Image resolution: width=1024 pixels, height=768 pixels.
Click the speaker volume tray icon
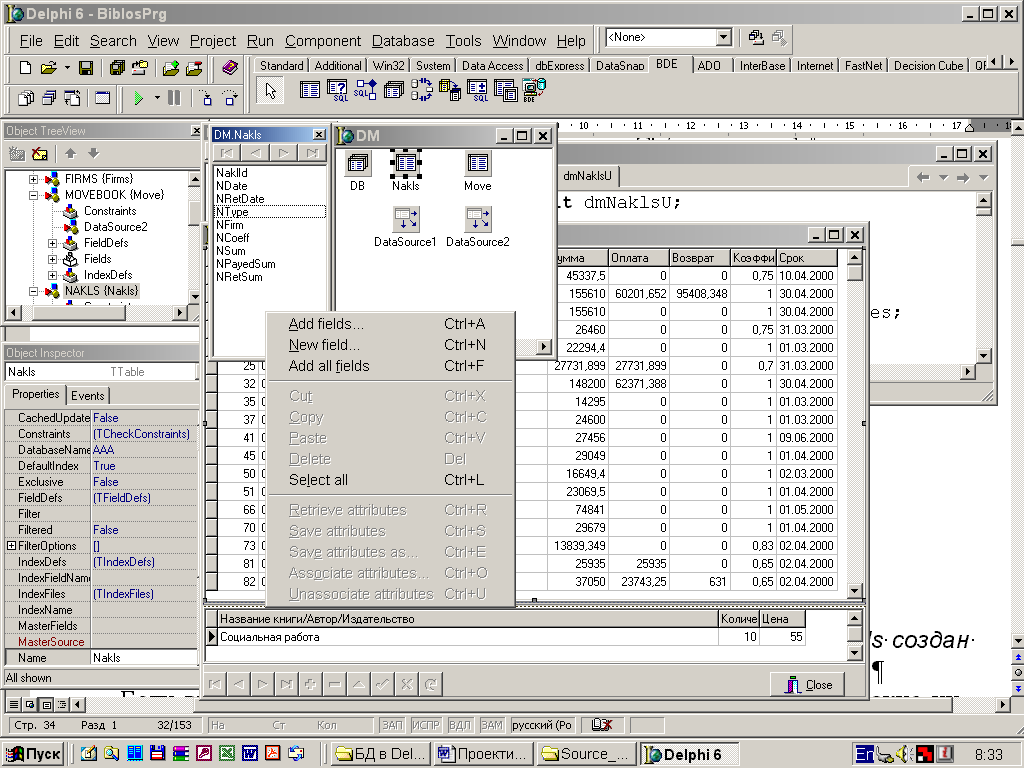[904, 754]
